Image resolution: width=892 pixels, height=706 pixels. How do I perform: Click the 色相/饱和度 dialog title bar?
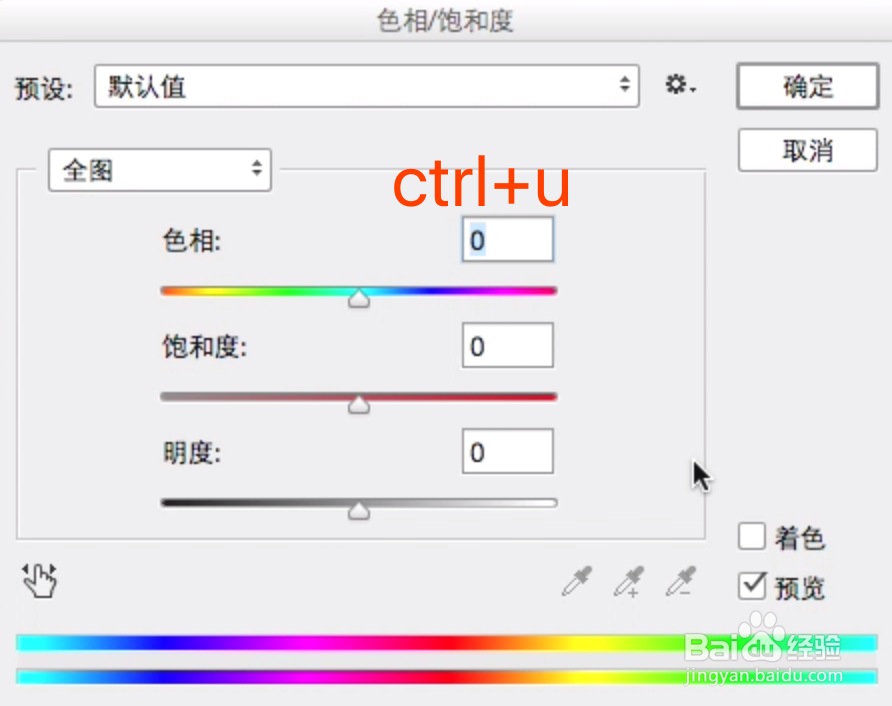click(x=446, y=20)
